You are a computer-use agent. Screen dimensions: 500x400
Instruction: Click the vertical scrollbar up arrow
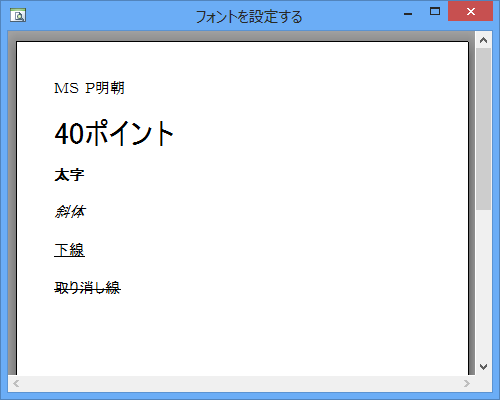tap(483, 40)
